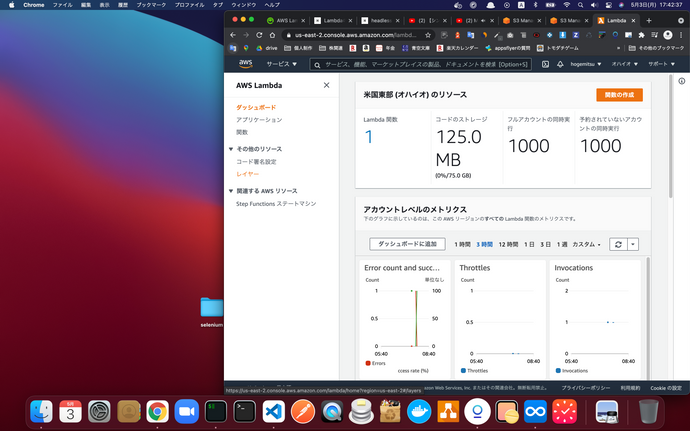Open the drive bookmark in bookmarks bar
The image size is (690, 431).
click(x=267, y=48)
